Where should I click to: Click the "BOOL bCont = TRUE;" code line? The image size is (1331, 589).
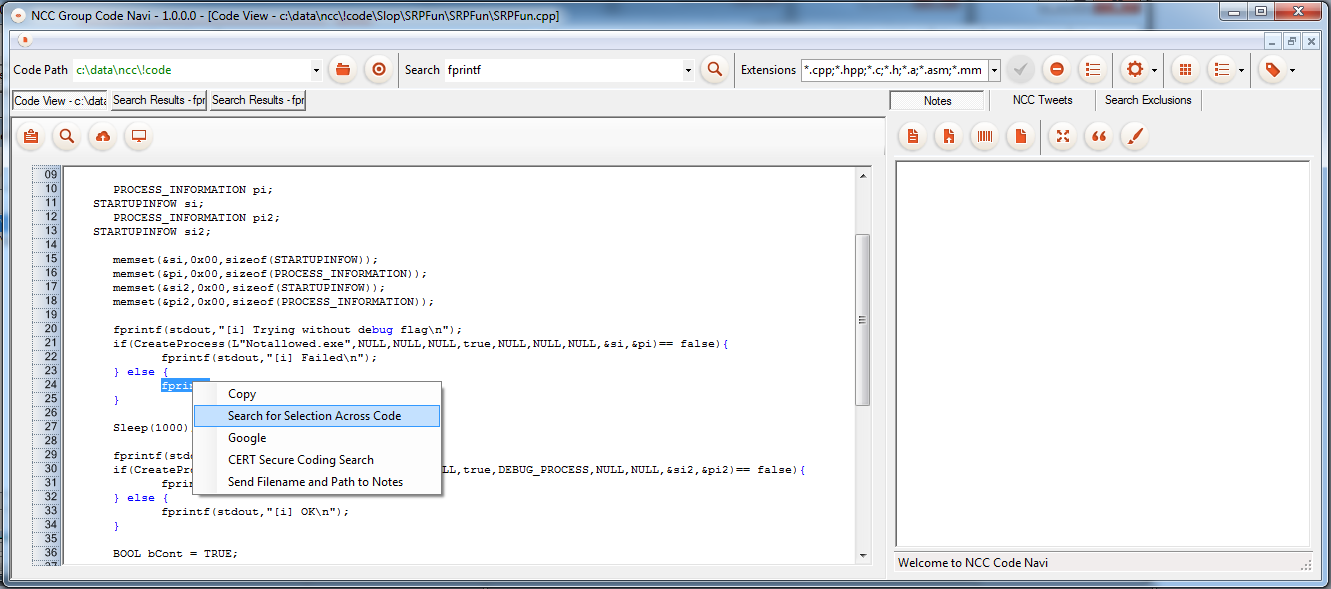(175, 553)
